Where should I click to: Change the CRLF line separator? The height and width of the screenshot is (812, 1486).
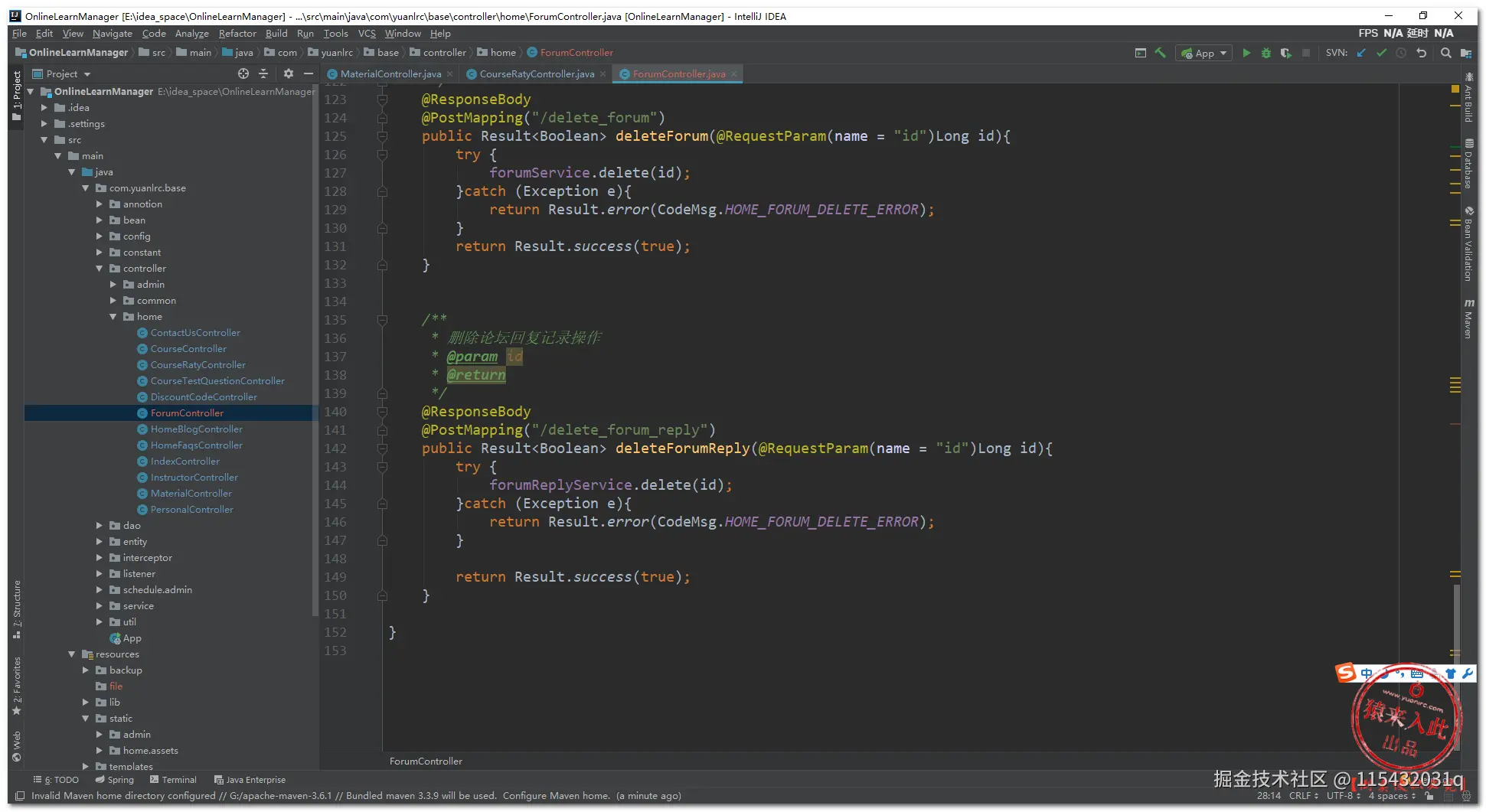coord(1304,796)
